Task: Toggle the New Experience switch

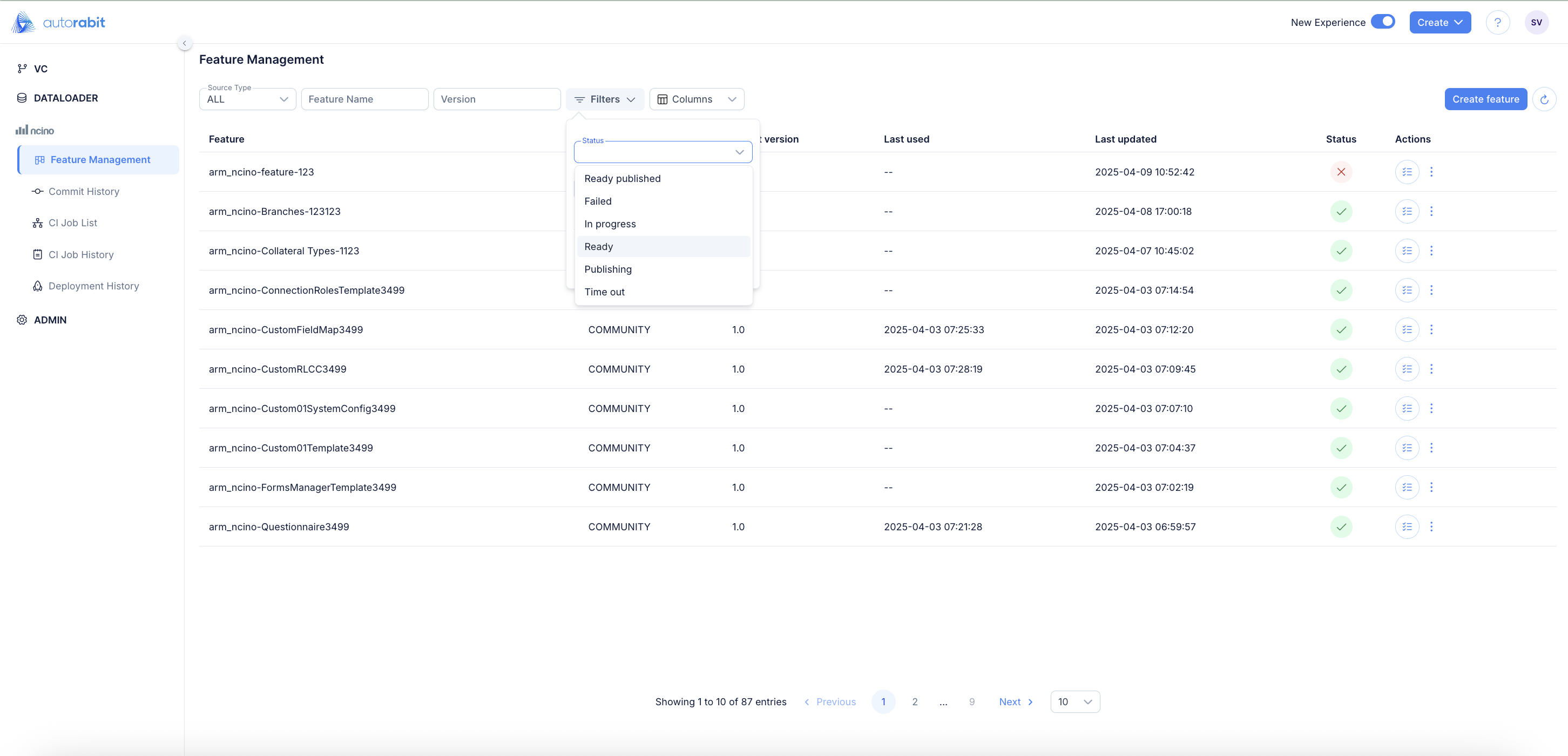Action: pos(1382,22)
